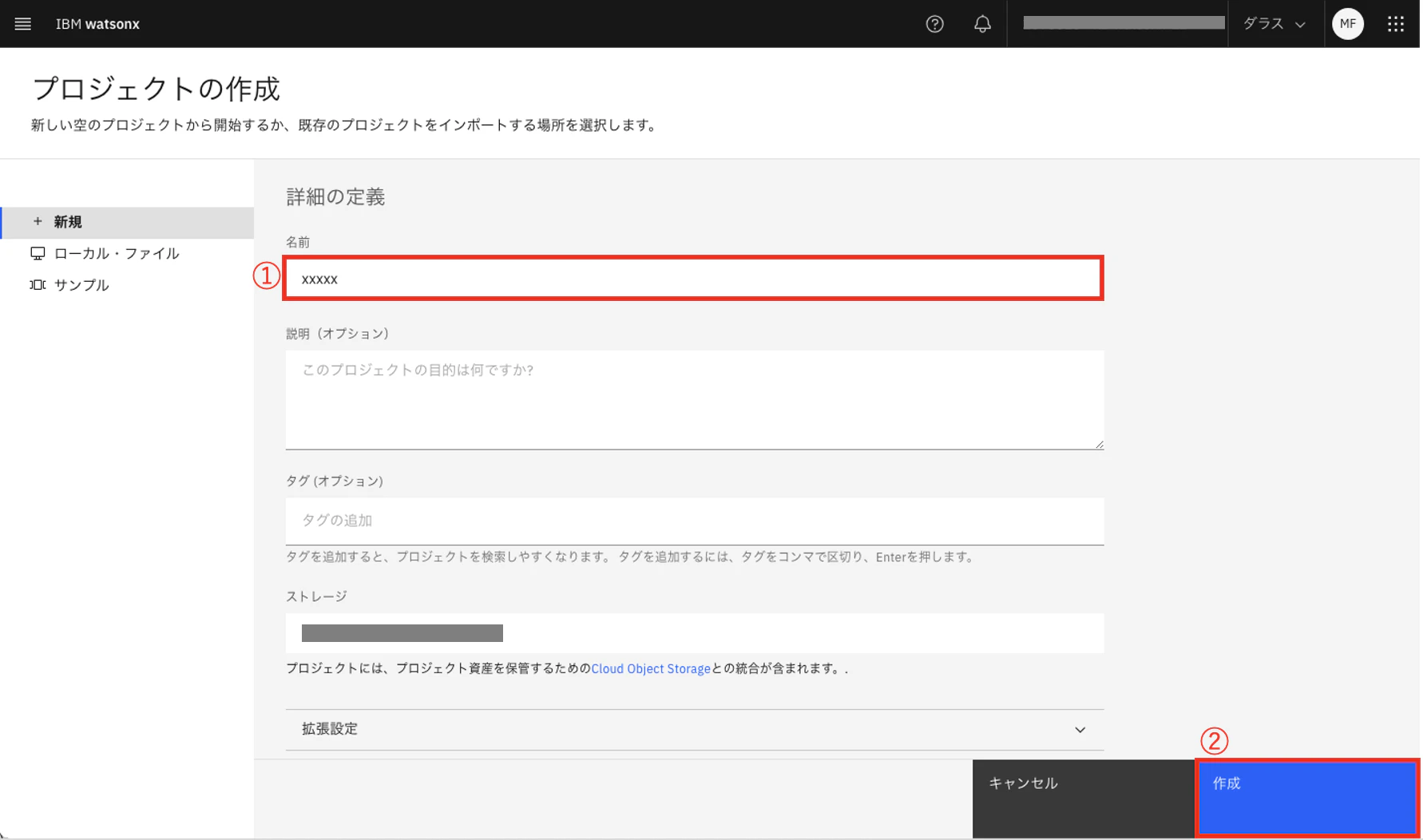The image size is (1423, 840).
Task: Expand the 拡張設定 section
Action: 695,729
